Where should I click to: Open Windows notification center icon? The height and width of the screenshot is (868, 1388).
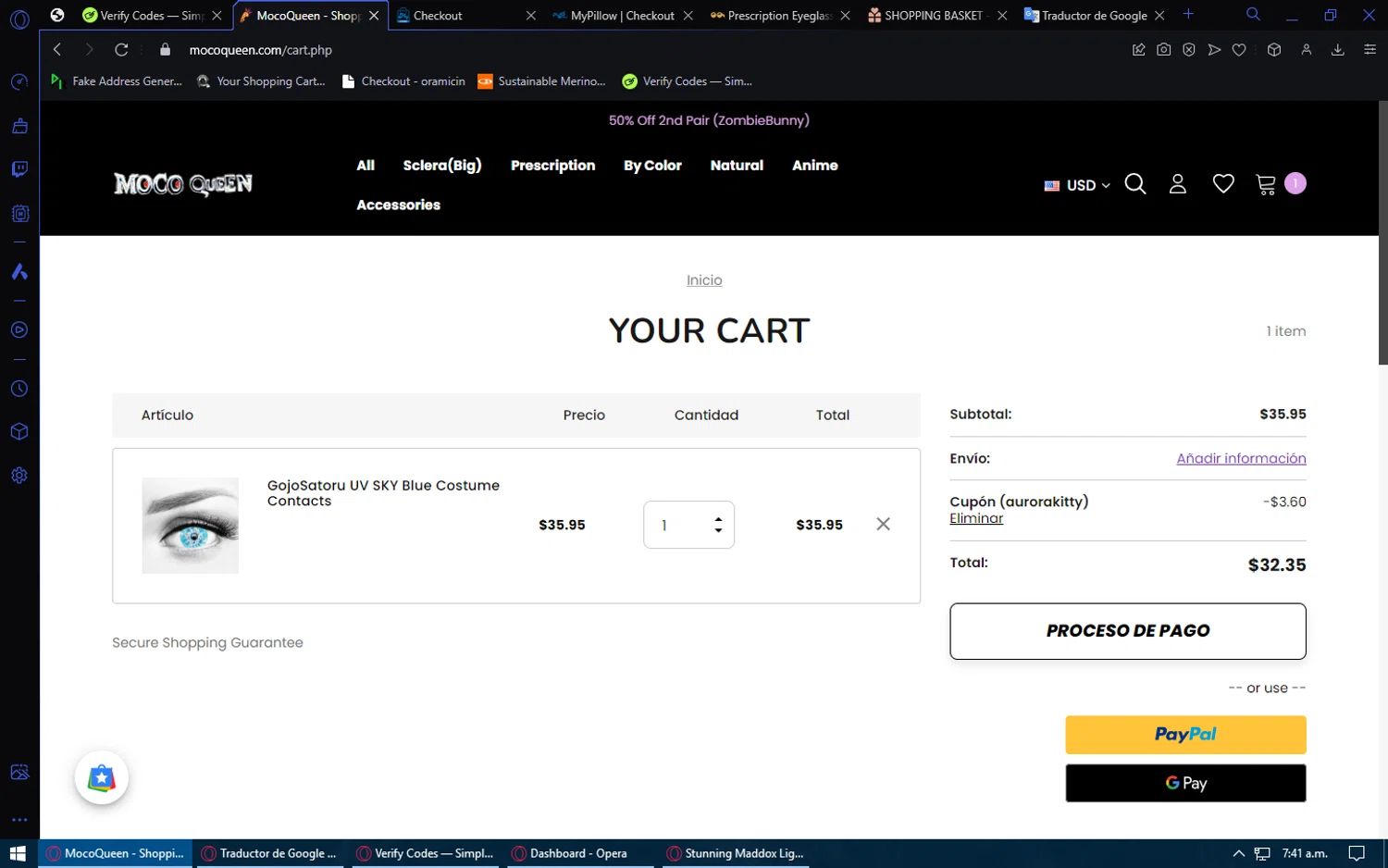(x=1357, y=853)
